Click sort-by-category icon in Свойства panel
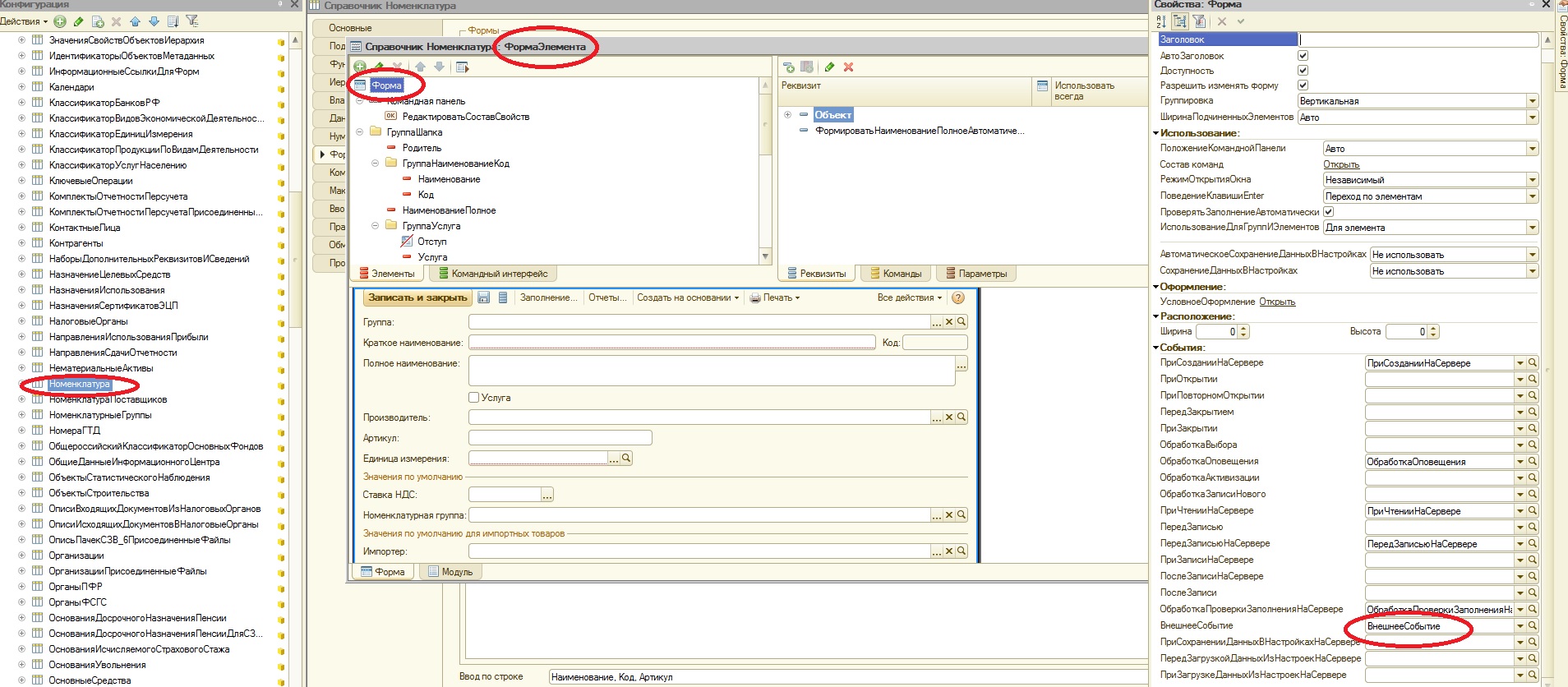Screen dimensions: 1568x687 [x=1180, y=21]
